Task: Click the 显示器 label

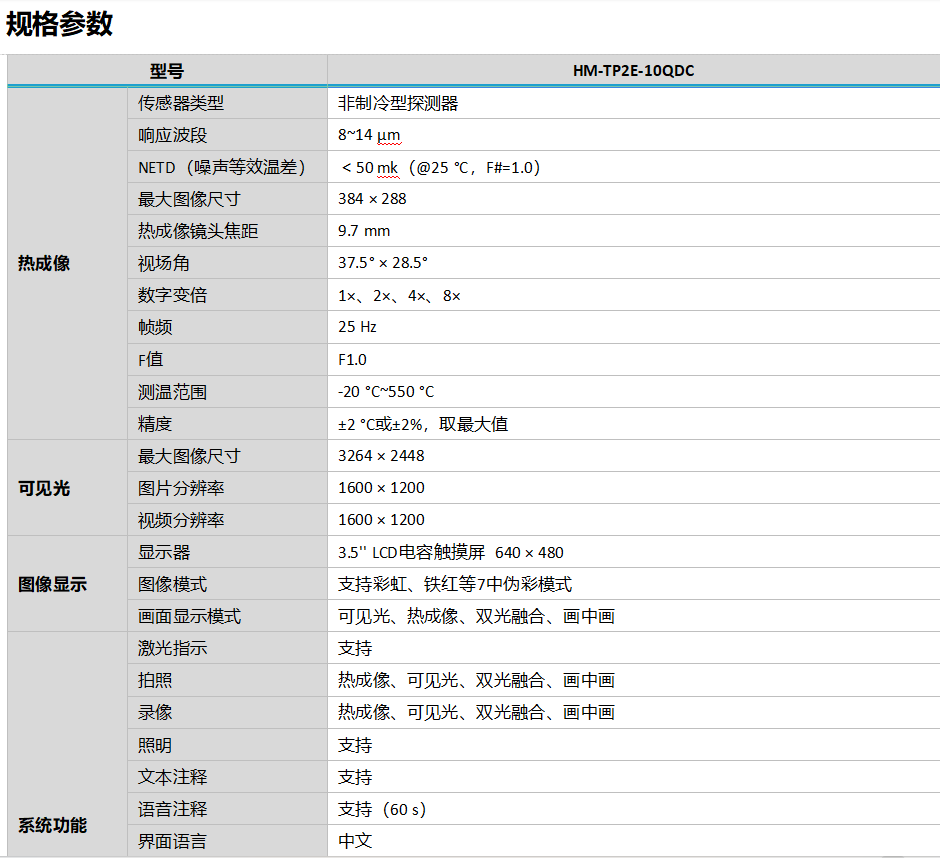Action: pos(164,552)
